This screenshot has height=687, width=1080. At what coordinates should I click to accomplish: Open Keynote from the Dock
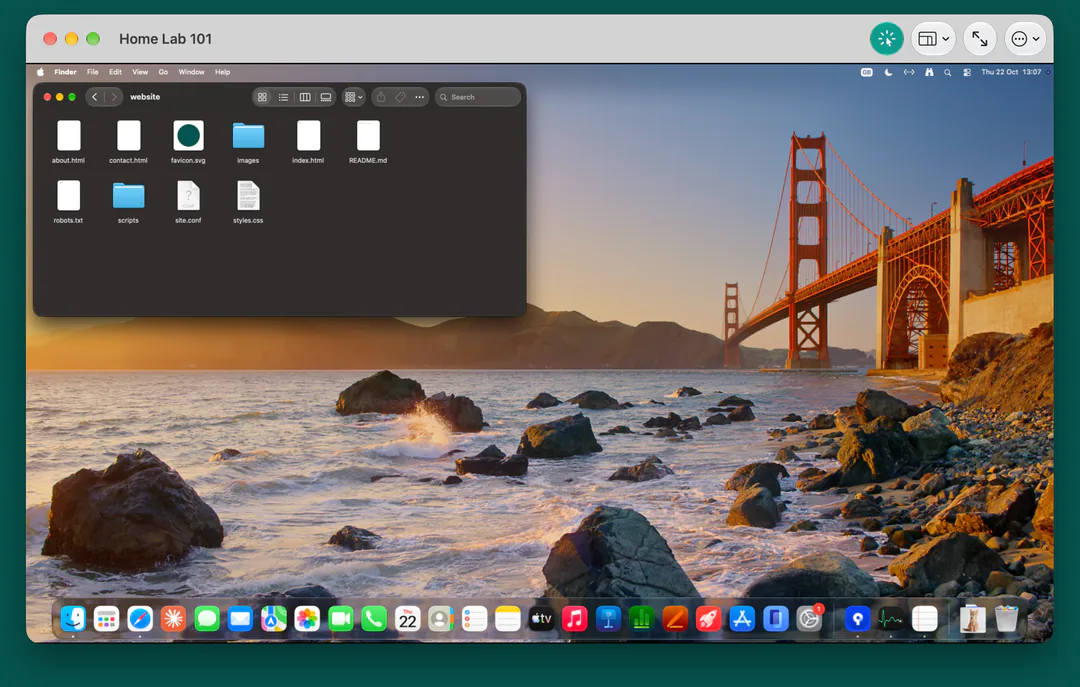pyautogui.click(x=608, y=619)
